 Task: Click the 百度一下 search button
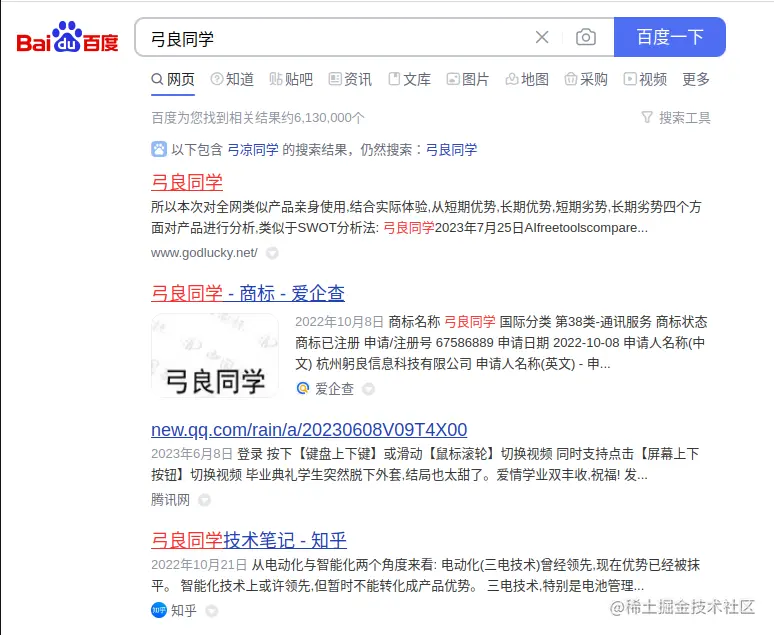click(670, 37)
